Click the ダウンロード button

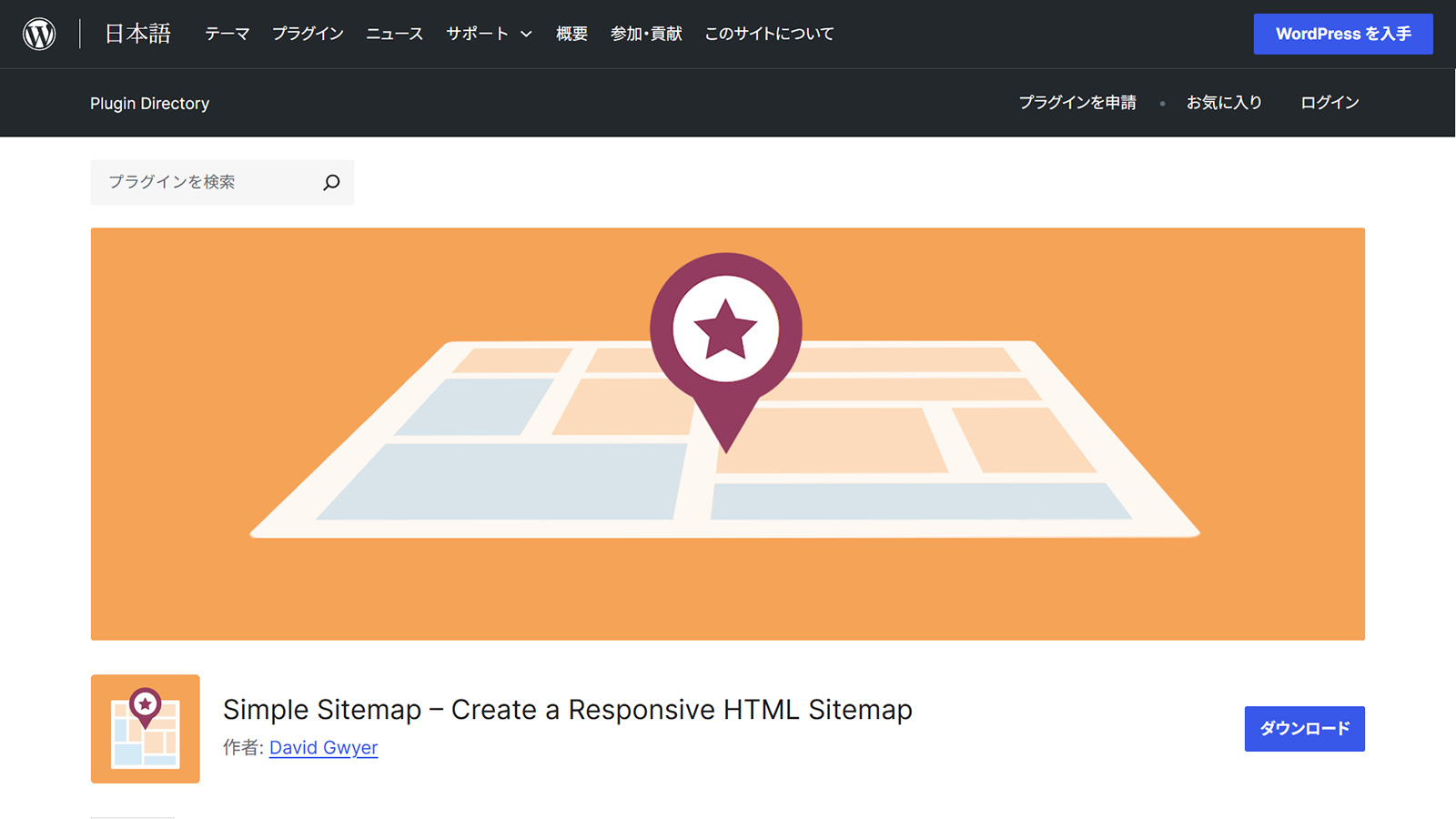pos(1305,729)
